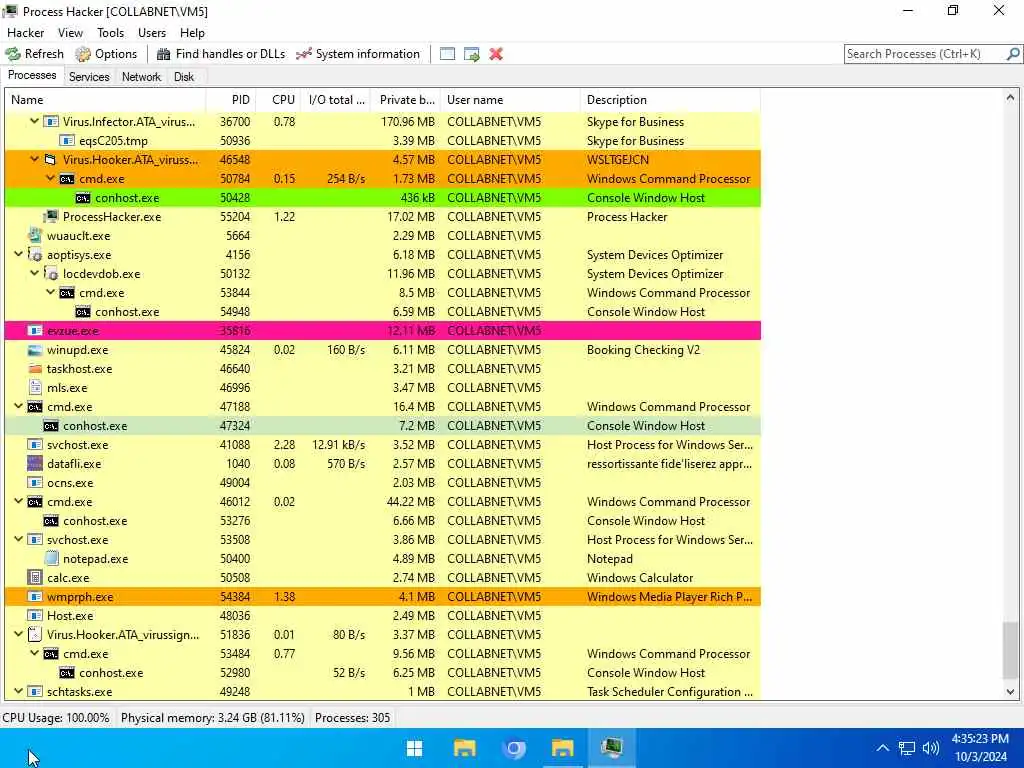Select svchost.exe row with PID 41088
This screenshot has height=768, width=1024.
click(383, 445)
